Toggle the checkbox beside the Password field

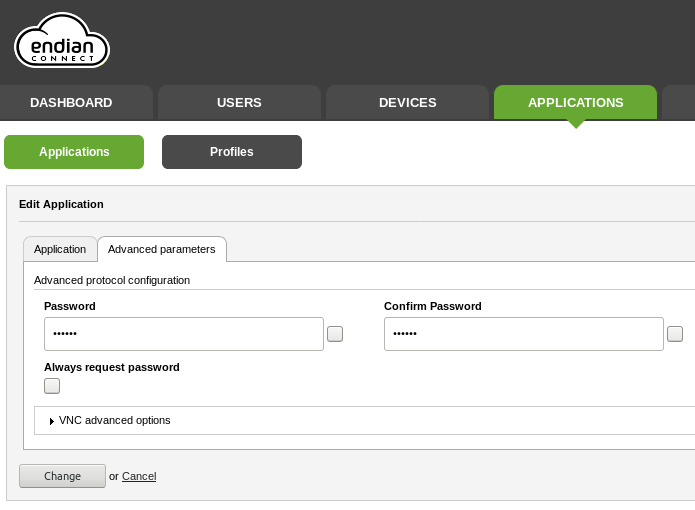(x=335, y=334)
